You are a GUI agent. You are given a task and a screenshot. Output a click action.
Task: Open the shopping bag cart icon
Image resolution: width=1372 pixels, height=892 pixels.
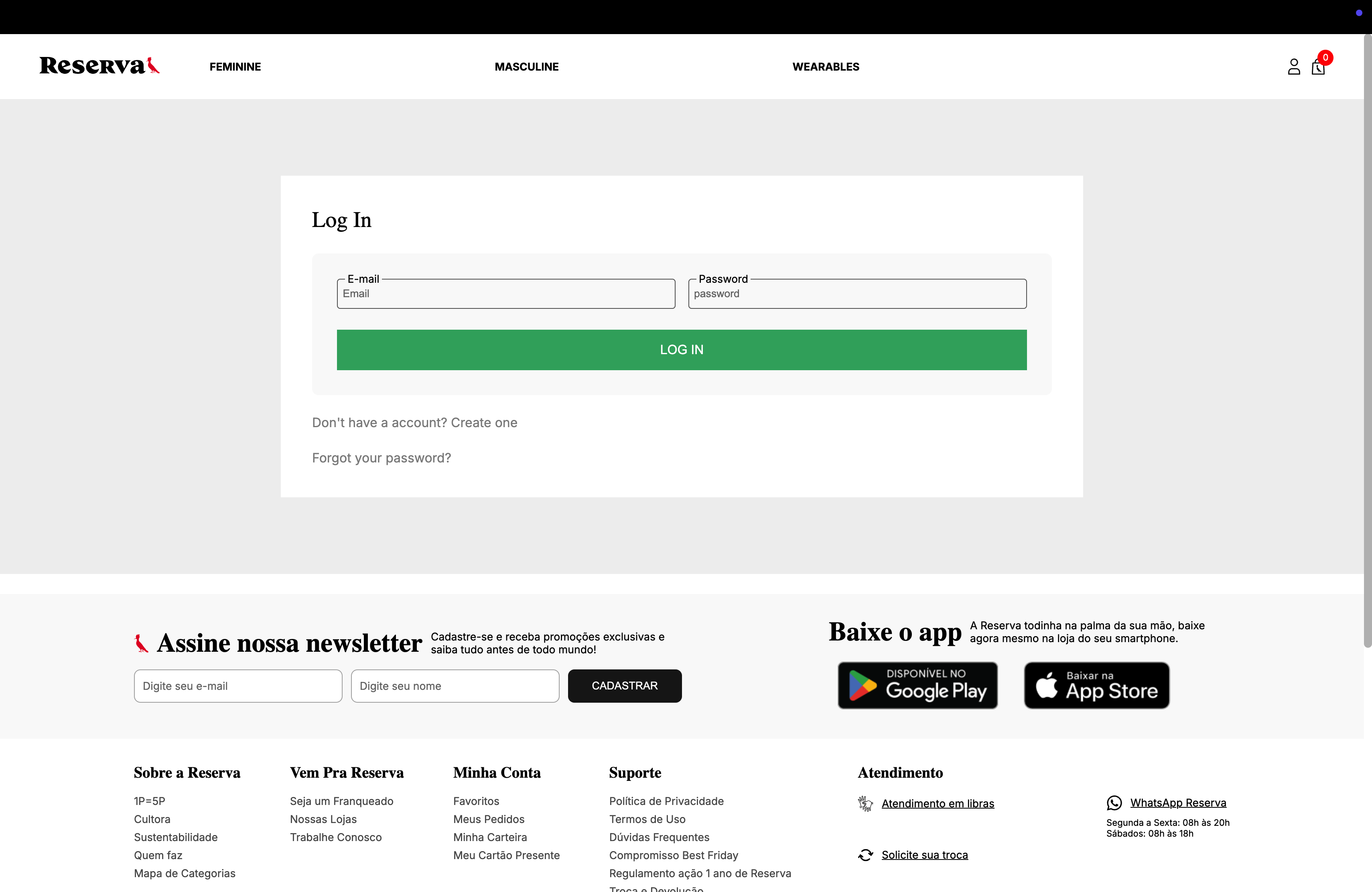(x=1318, y=67)
